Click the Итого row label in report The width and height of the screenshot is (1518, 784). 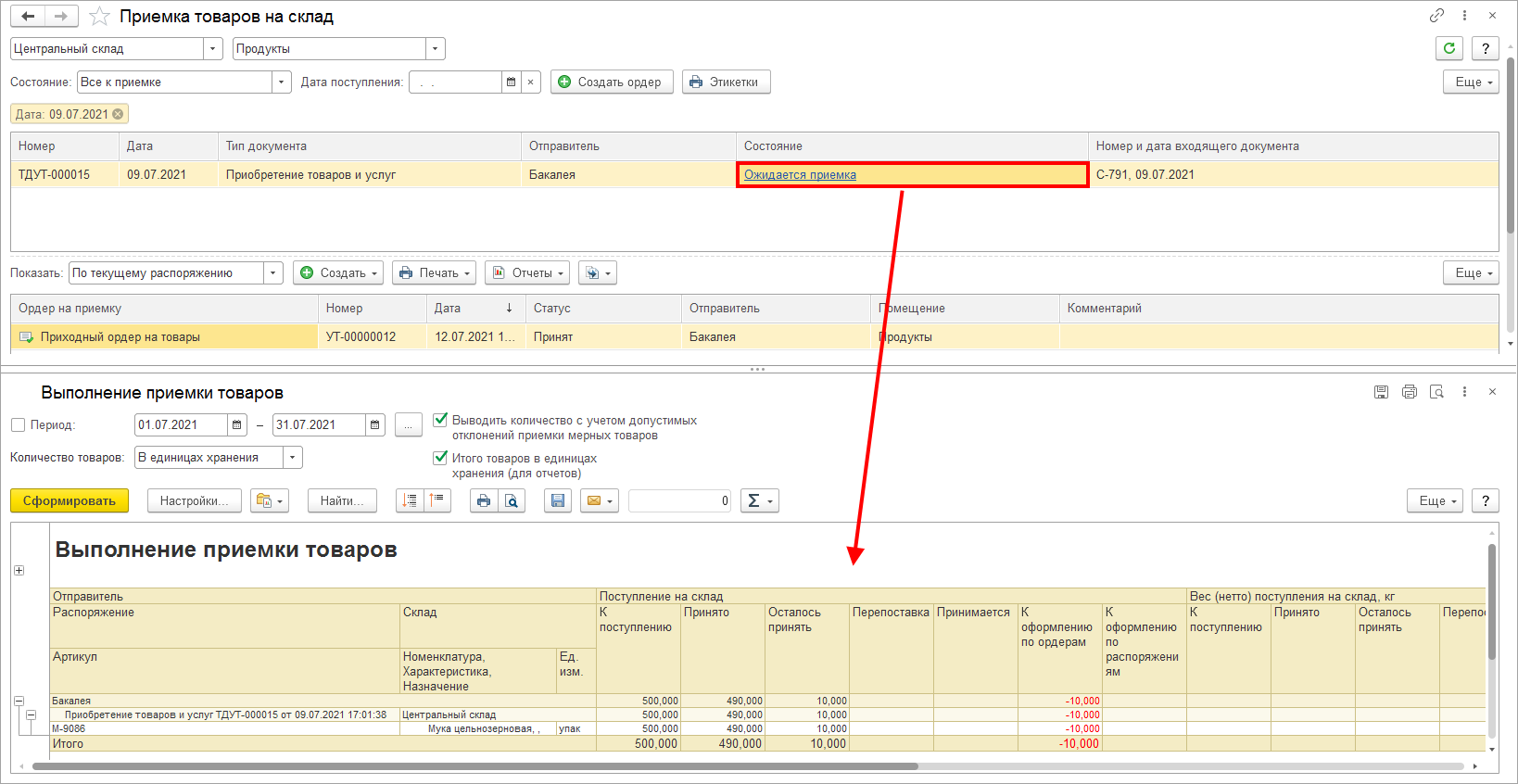pos(68,743)
